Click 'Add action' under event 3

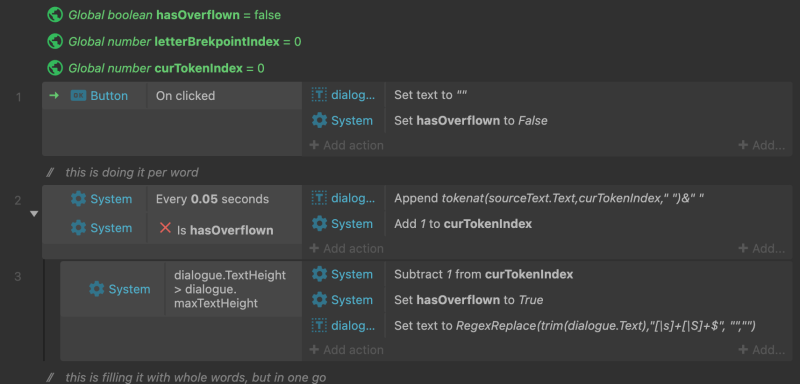[x=346, y=350]
